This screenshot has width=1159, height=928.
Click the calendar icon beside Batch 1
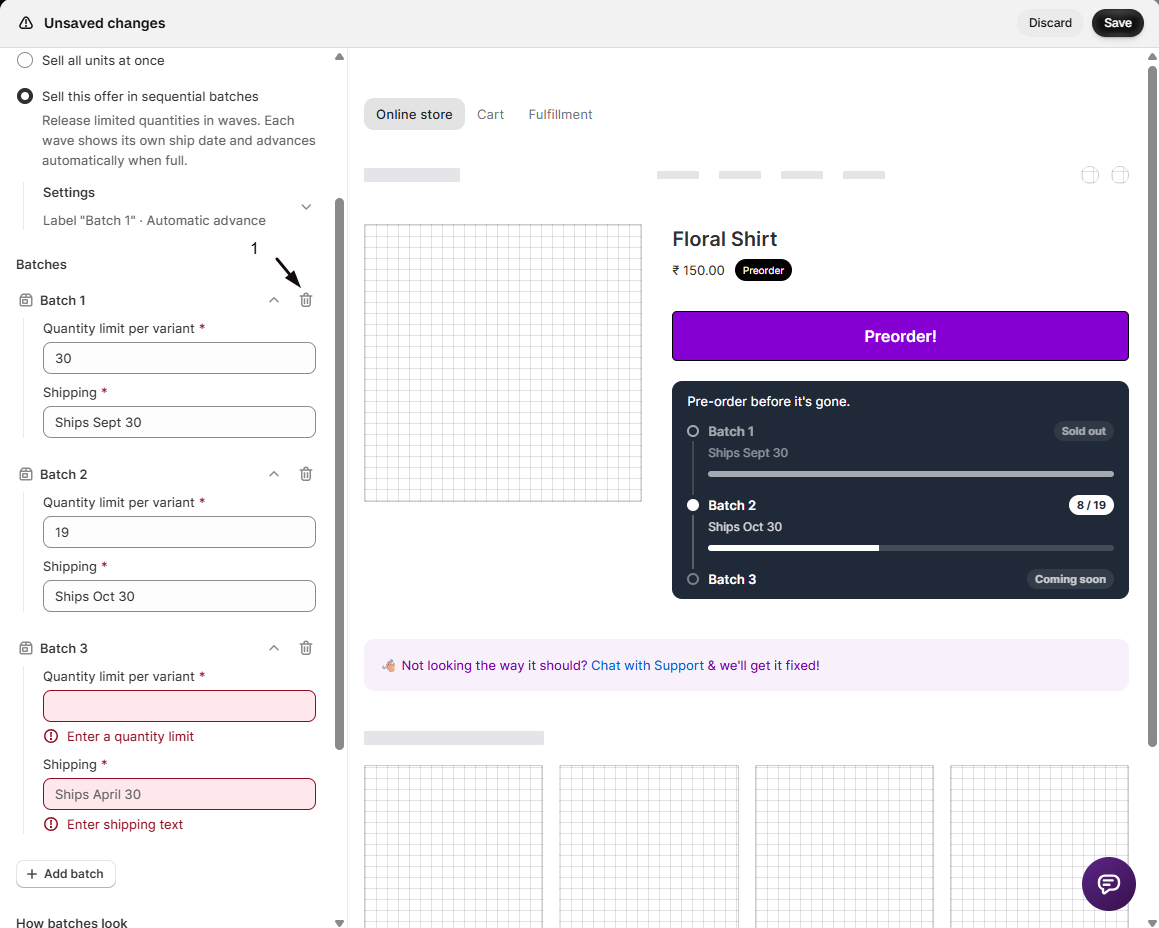point(26,300)
